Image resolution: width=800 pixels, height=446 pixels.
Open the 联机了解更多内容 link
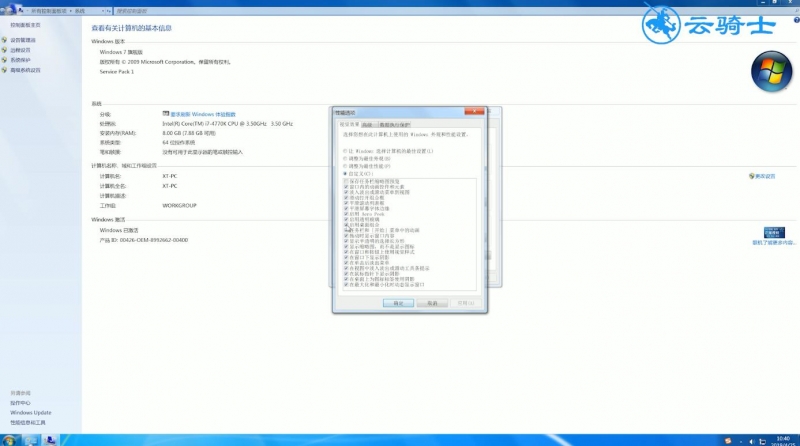click(773, 242)
